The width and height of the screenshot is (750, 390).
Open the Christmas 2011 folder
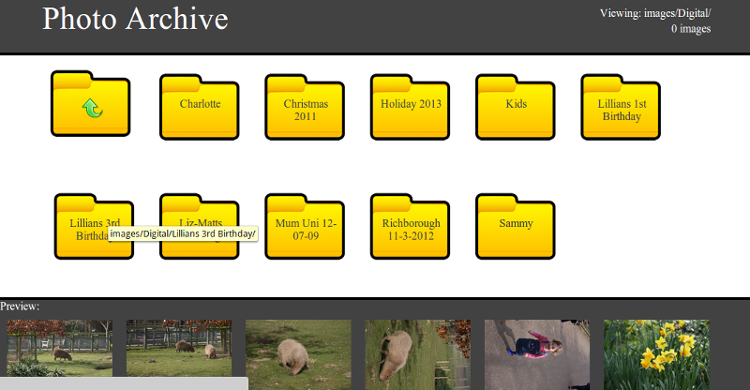pyautogui.click(x=305, y=107)
